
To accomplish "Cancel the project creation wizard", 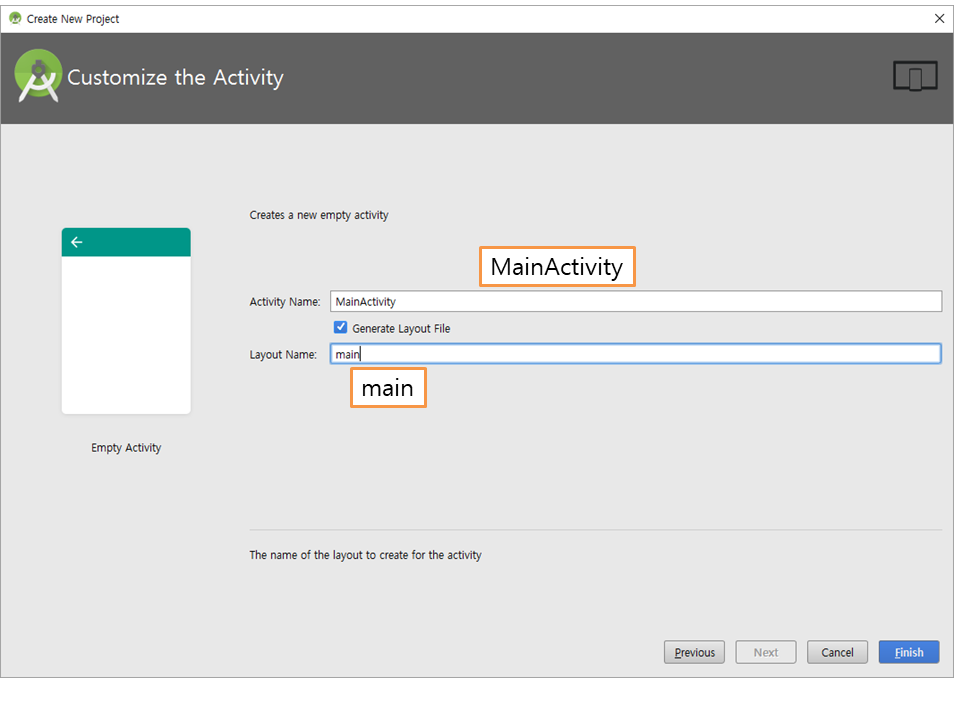I will 837,652.
